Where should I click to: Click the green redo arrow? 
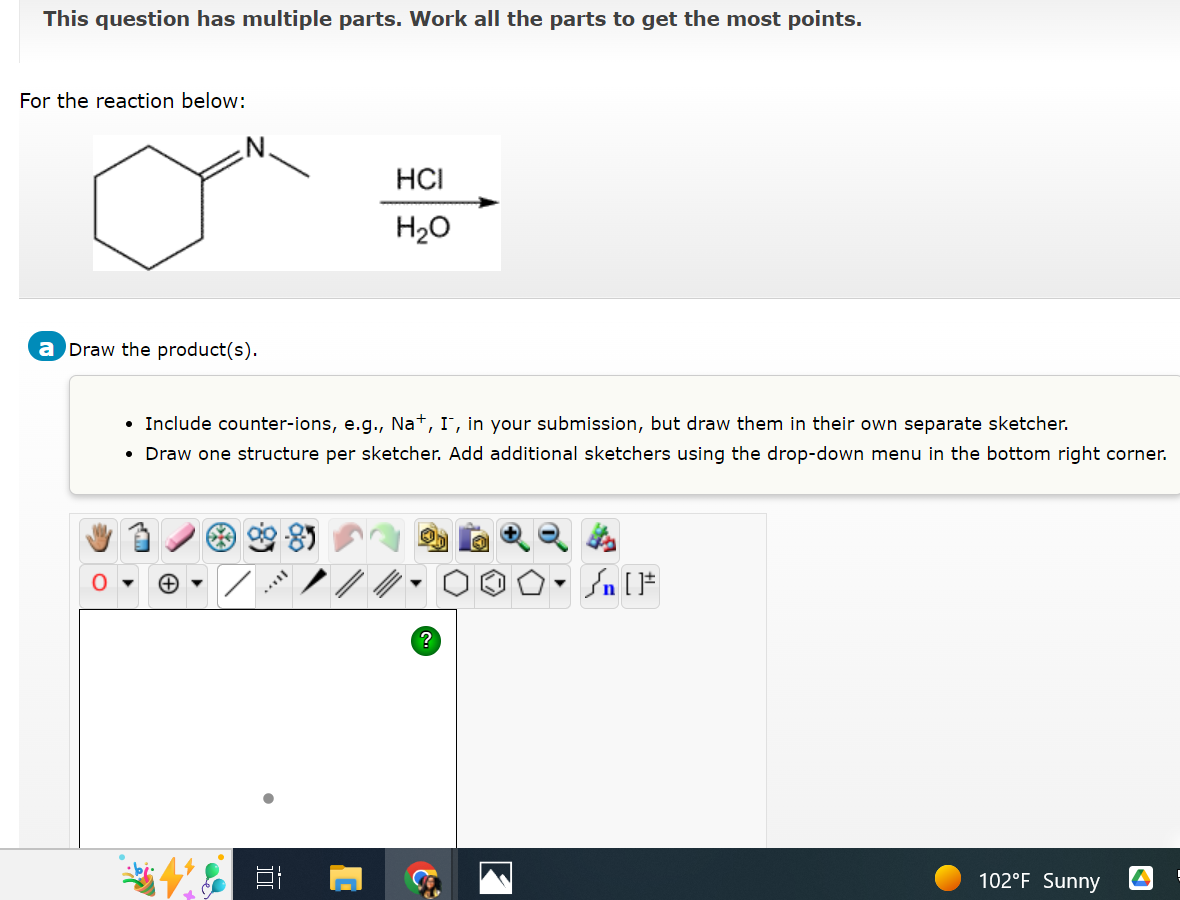point(386,539)
